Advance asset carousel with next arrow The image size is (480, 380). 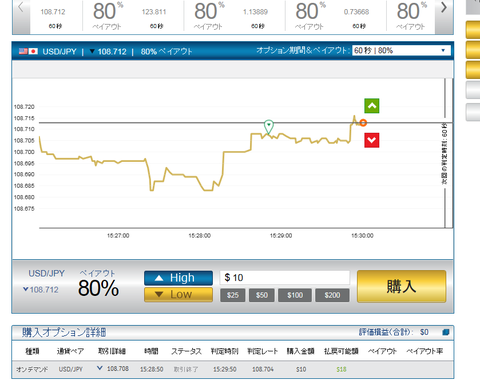[444, 8]
